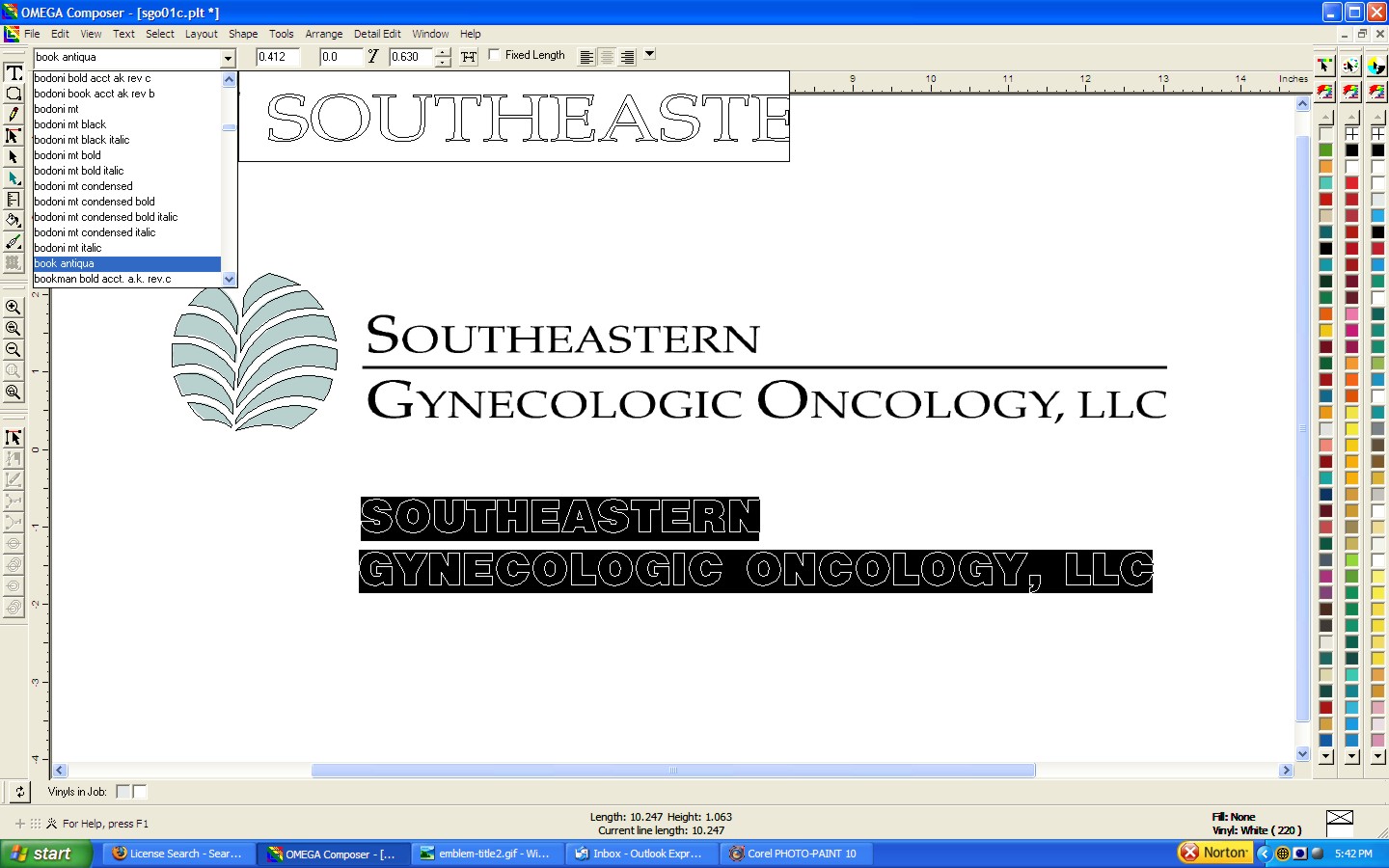Align text right
The width and height of the screenshot is (1389, 868).
(627, 57)
